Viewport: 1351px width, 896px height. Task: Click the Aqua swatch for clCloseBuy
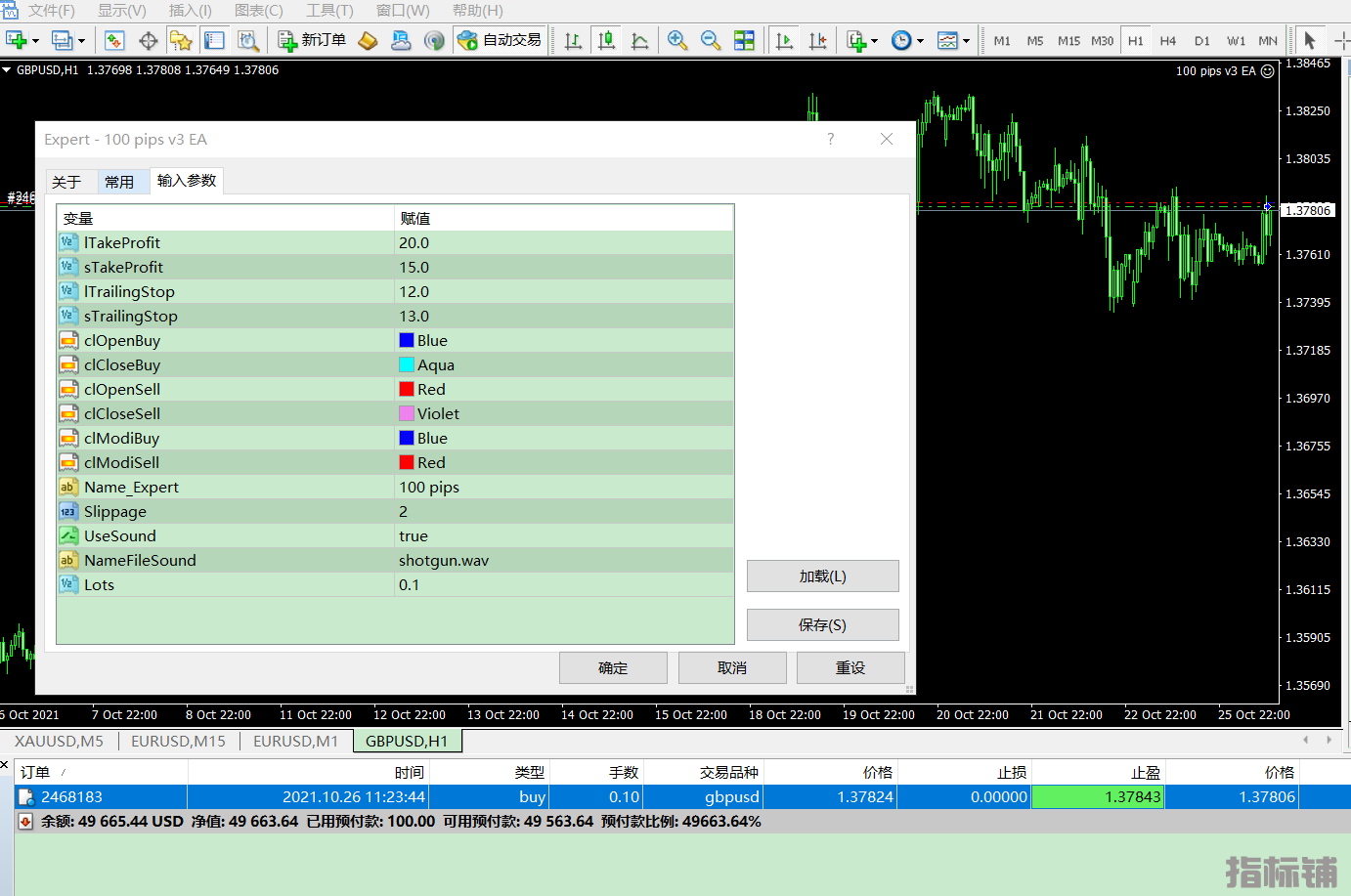tap(407, 364)
